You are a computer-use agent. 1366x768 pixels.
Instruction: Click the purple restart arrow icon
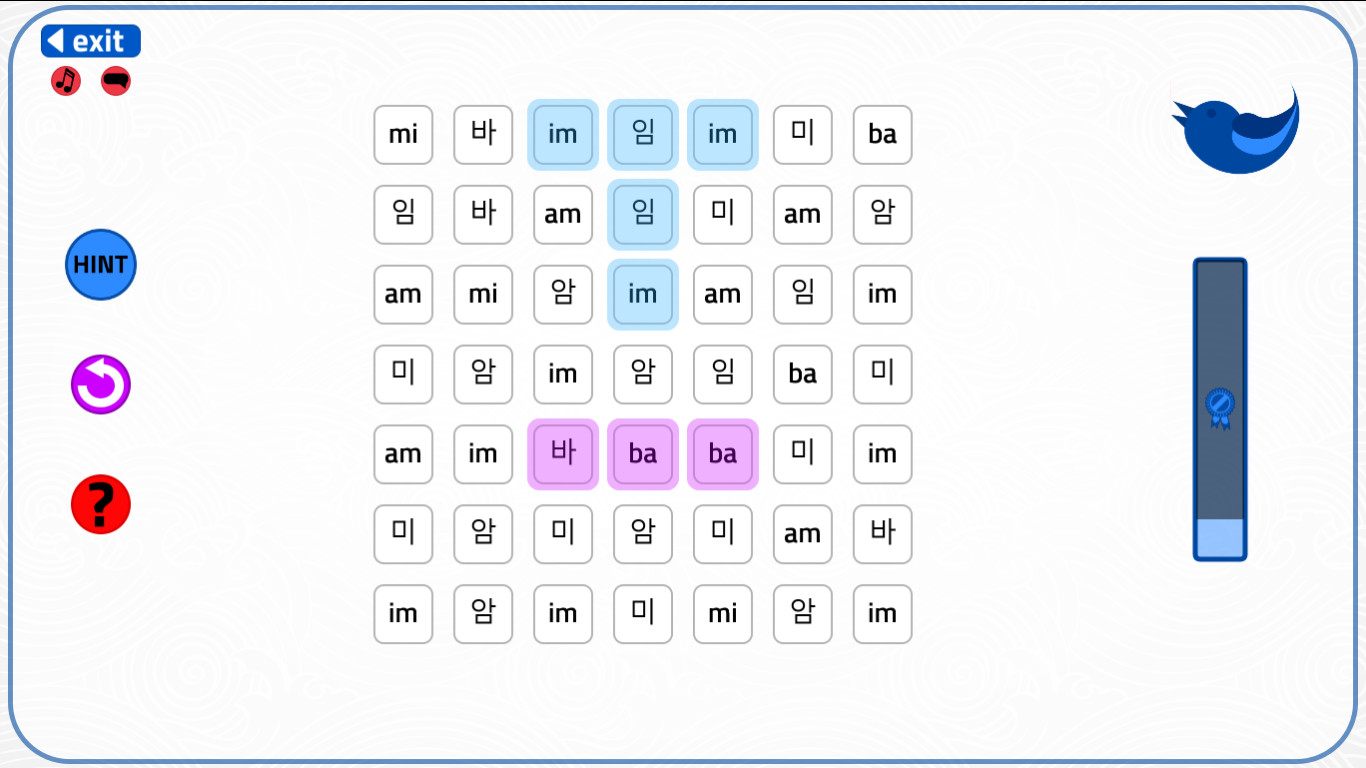click(100, 385)
